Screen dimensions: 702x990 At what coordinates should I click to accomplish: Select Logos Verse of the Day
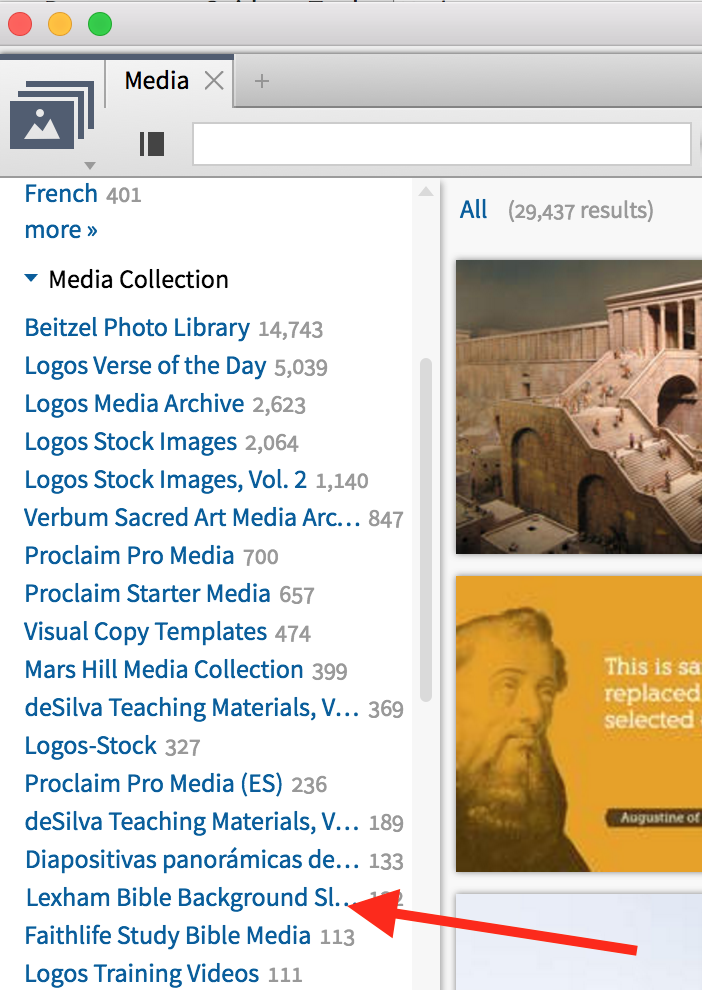[x=145, y=366]
